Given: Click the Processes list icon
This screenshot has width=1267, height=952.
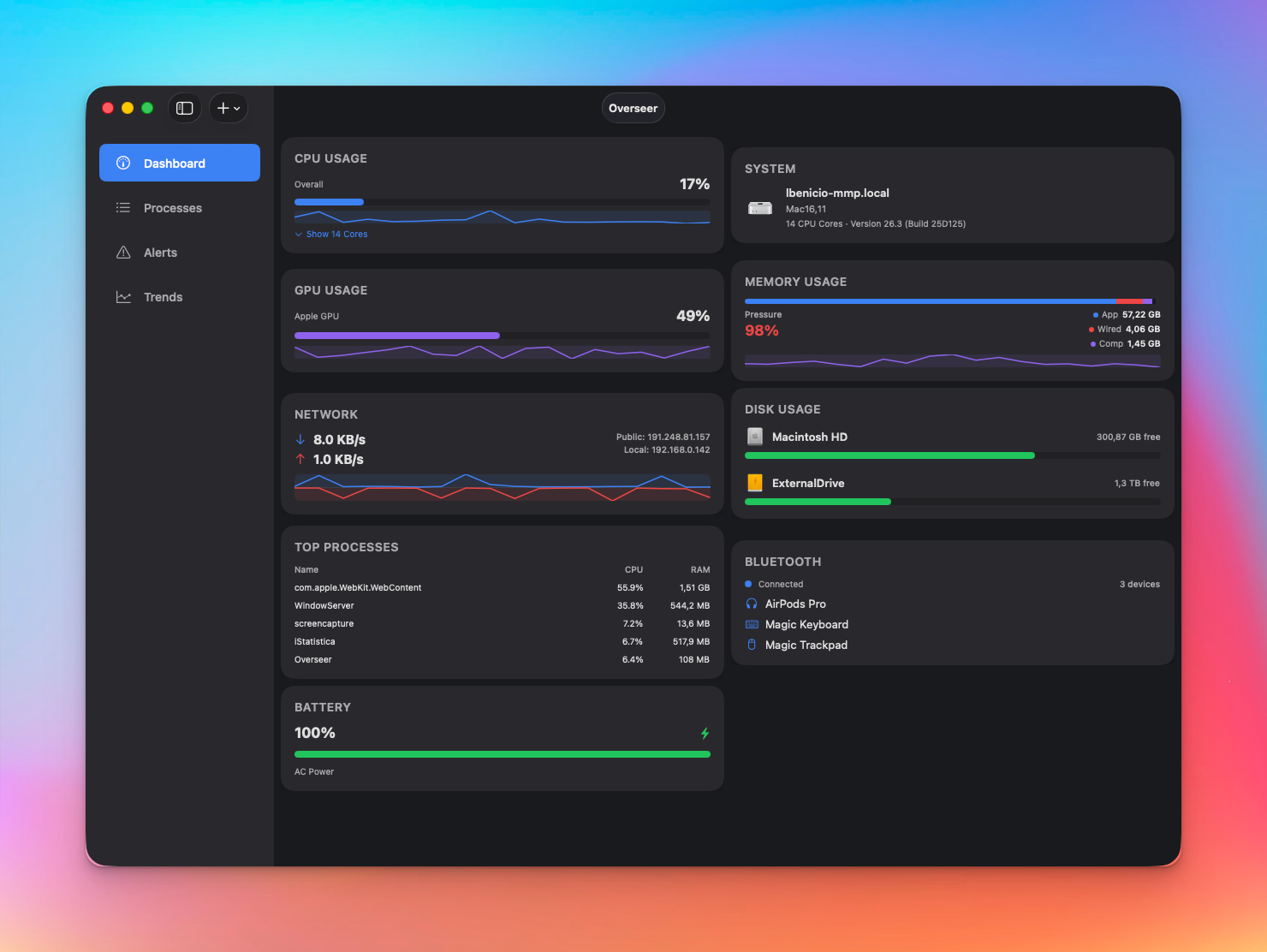Looking at the screenshot, I should tap(122, 207).
